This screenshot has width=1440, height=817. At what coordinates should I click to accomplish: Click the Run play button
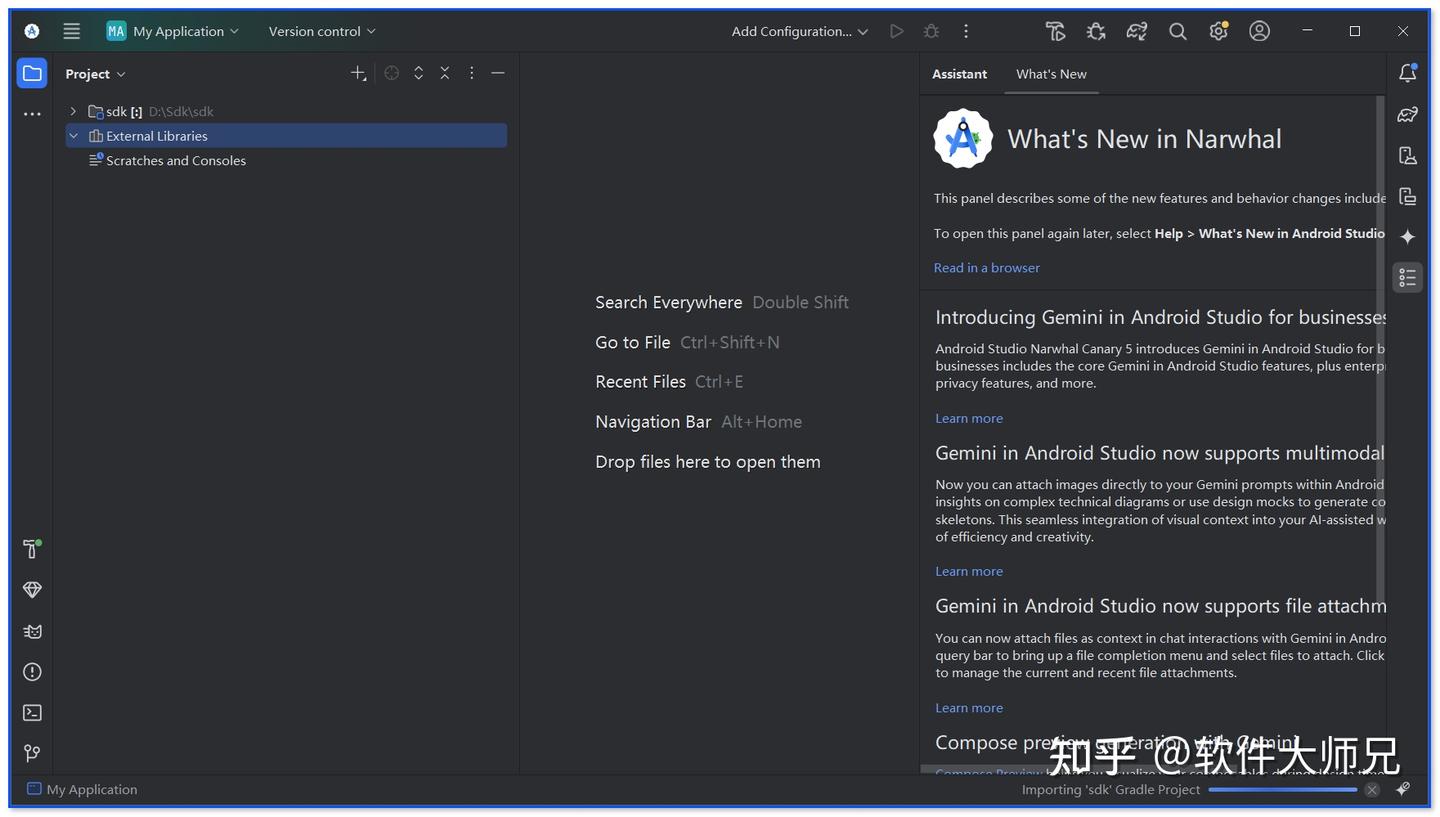tap(897, 31)
